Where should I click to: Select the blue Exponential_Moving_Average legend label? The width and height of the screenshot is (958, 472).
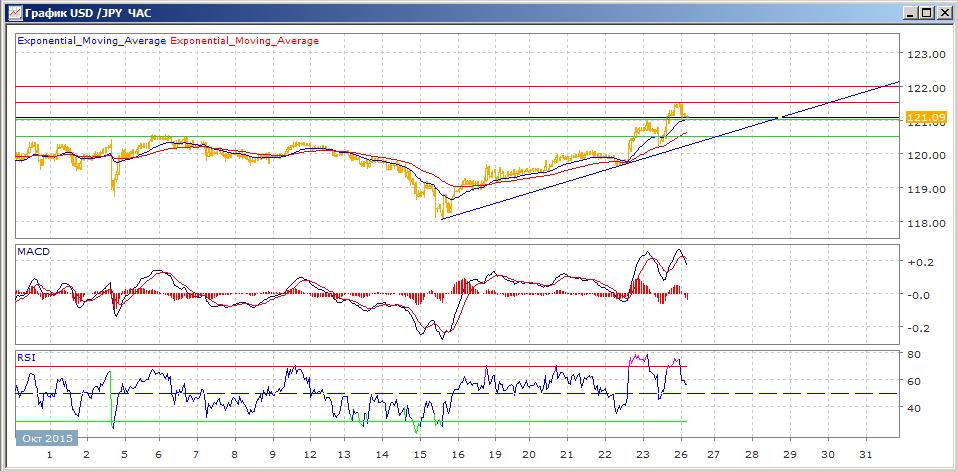[92, 41]
